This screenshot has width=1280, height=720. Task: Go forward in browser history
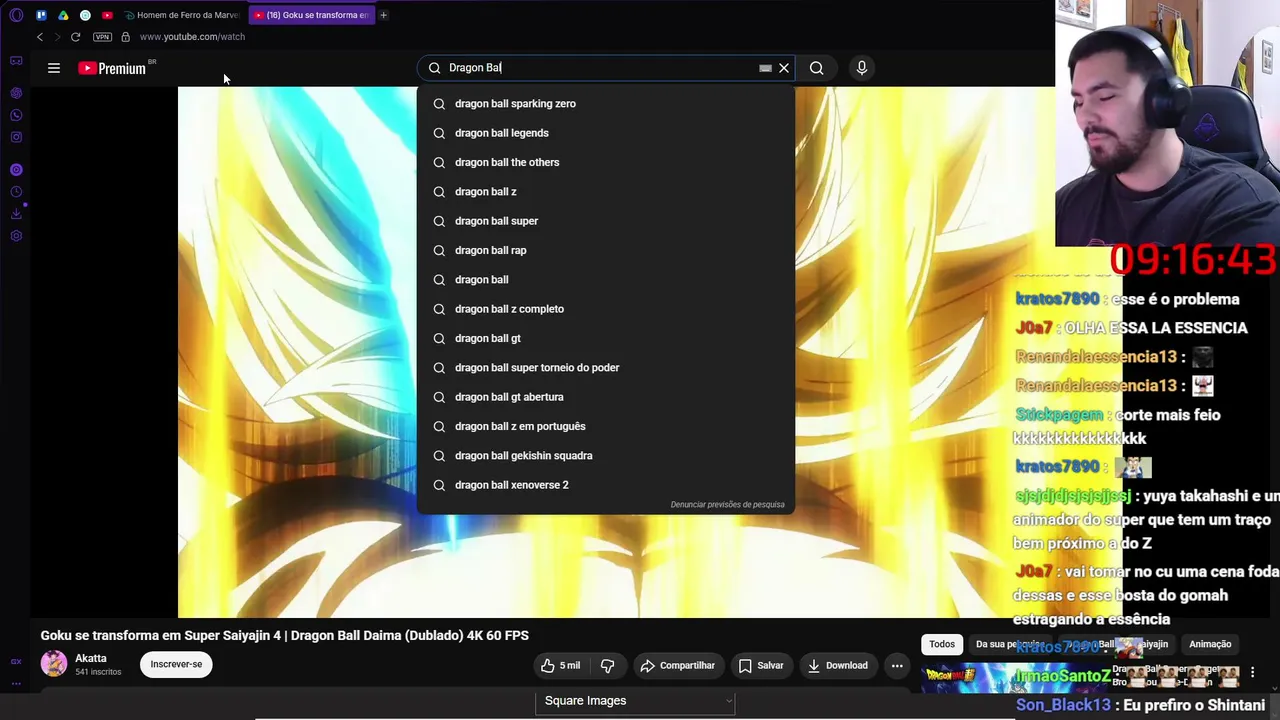57,37
